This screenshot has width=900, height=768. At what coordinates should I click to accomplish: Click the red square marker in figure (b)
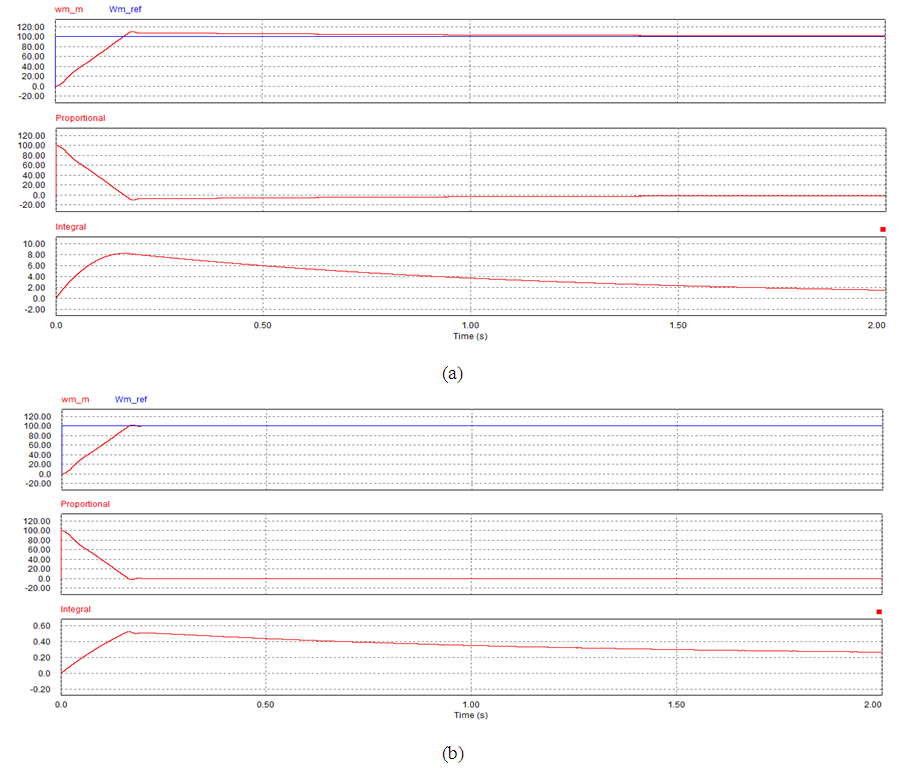879,611
